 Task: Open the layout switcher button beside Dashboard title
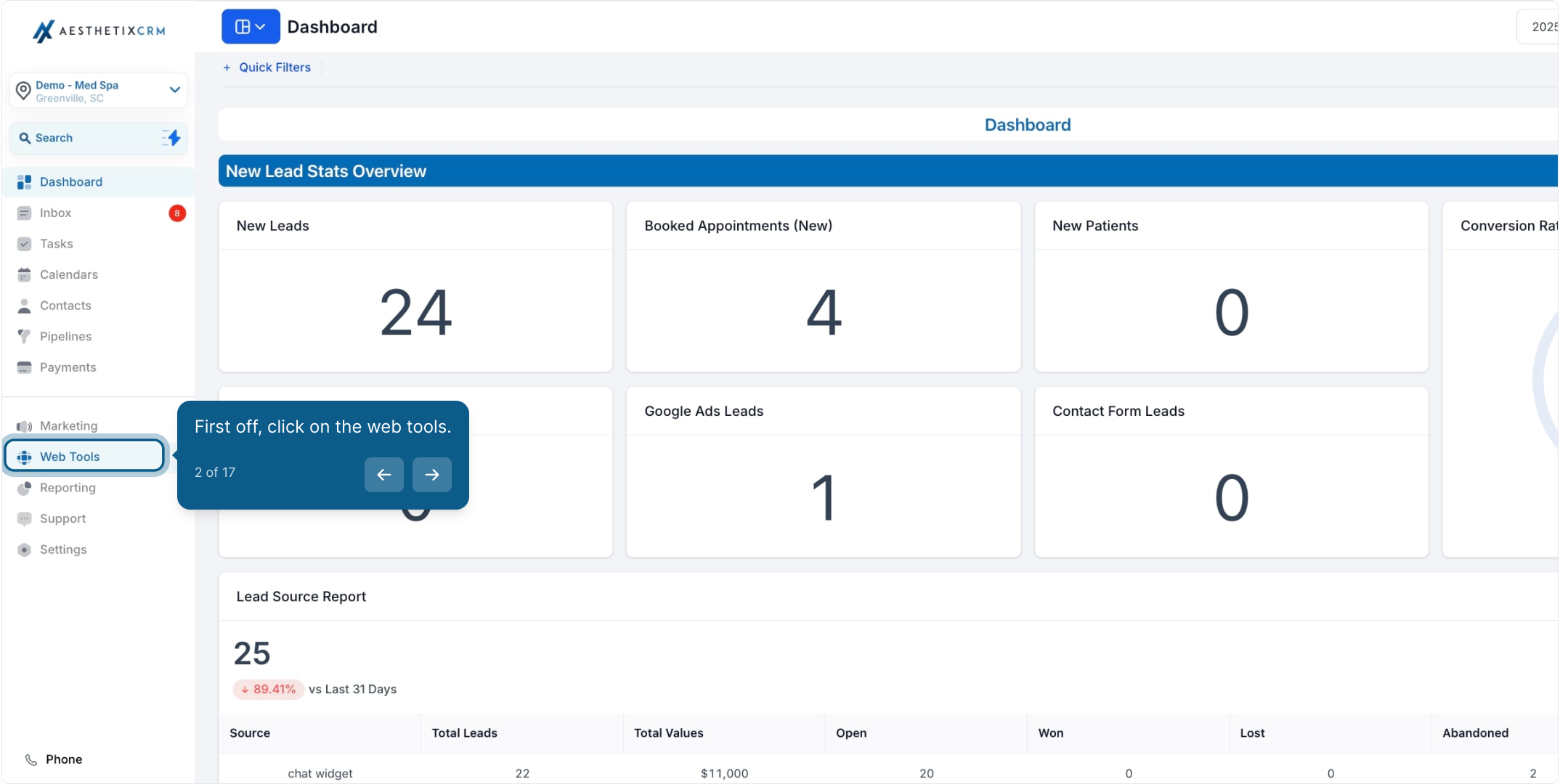point(251,27)
